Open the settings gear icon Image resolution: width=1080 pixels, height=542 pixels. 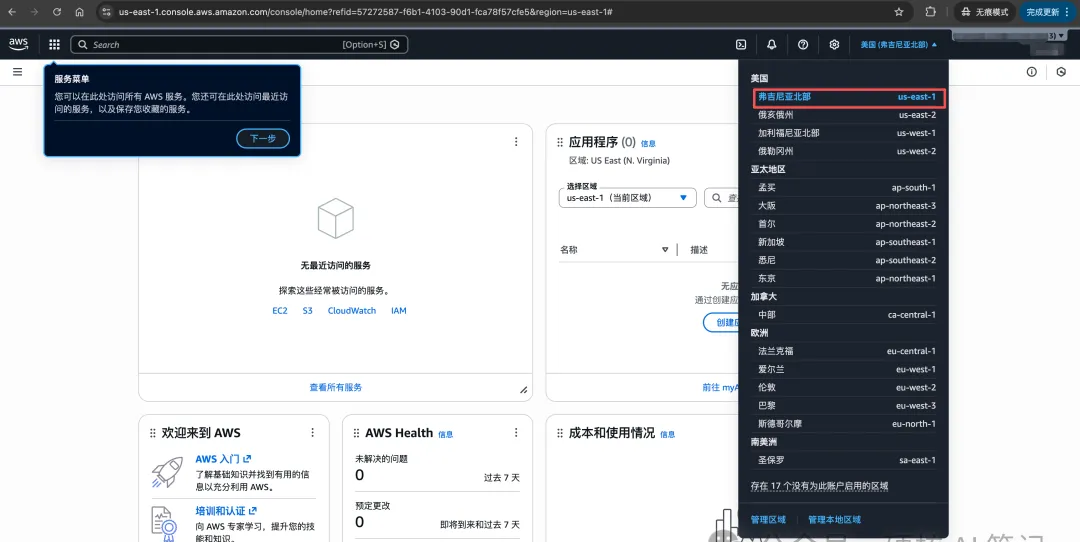(x=834, y=45)
